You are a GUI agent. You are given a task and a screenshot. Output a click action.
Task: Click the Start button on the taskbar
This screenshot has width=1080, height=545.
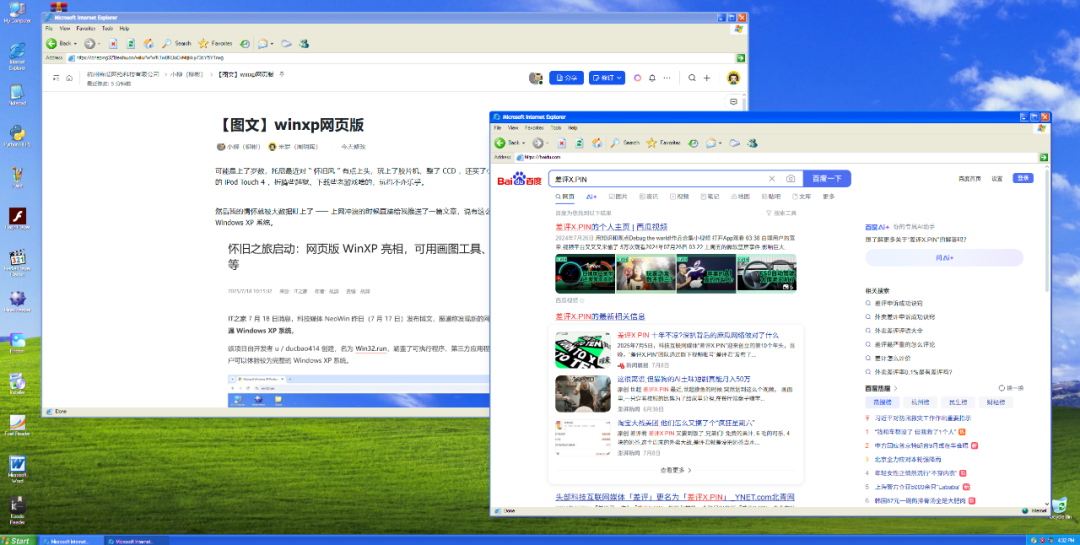click(x=17, y=540)
